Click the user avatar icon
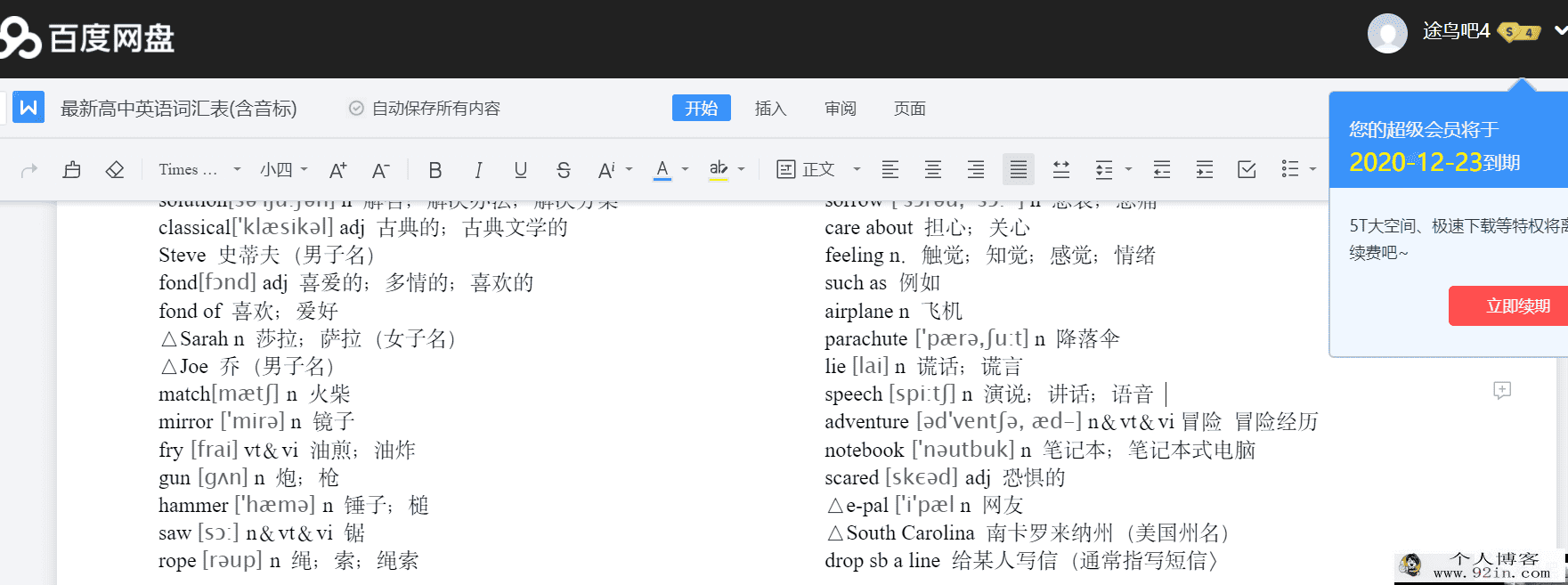Screen dimensions: 1568x585 click(1387, 33)
